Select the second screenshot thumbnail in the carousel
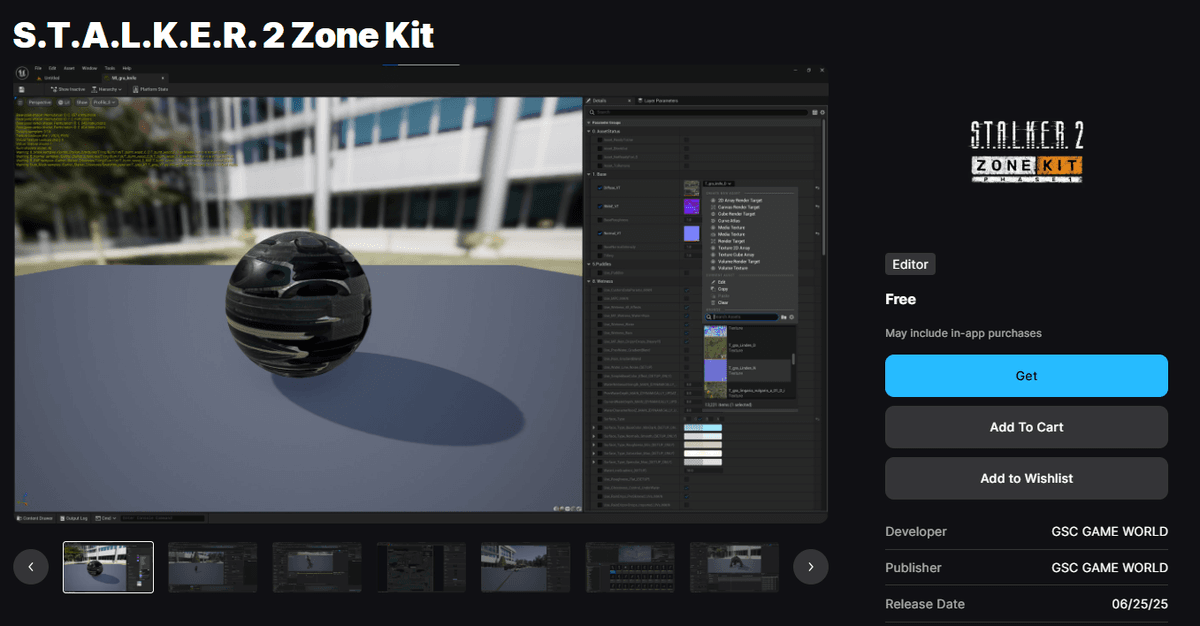 (x=212, y=567)
